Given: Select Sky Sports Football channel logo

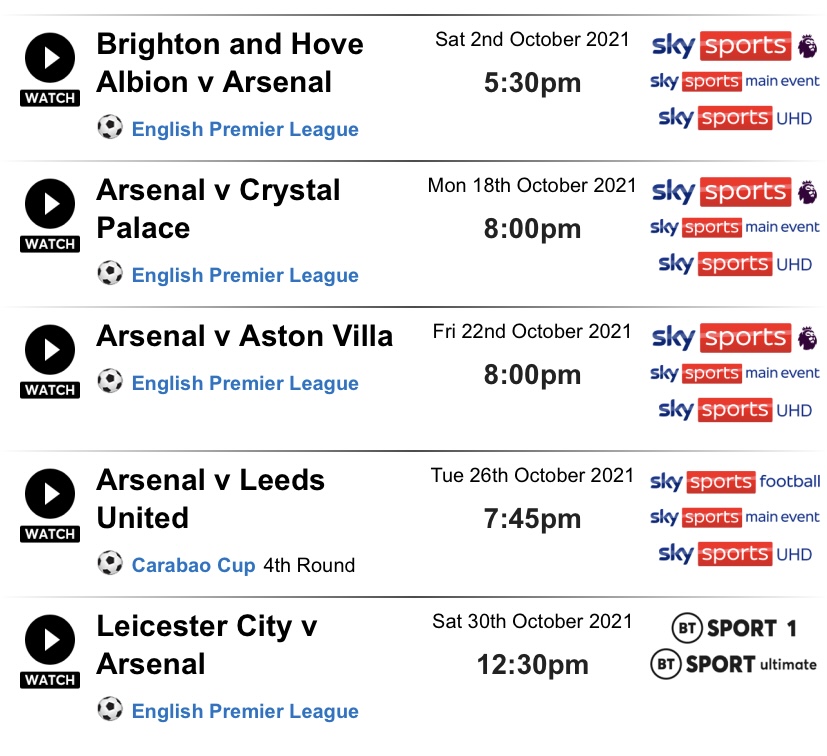Looking at the screenshot, I should (735, 482).
